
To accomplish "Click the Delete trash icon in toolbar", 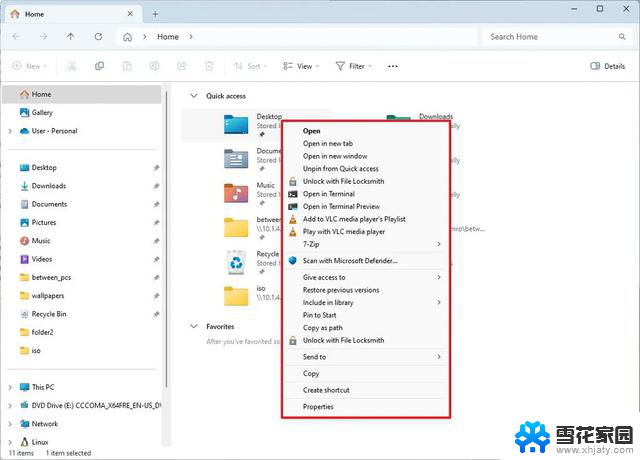I will point(209,66).
